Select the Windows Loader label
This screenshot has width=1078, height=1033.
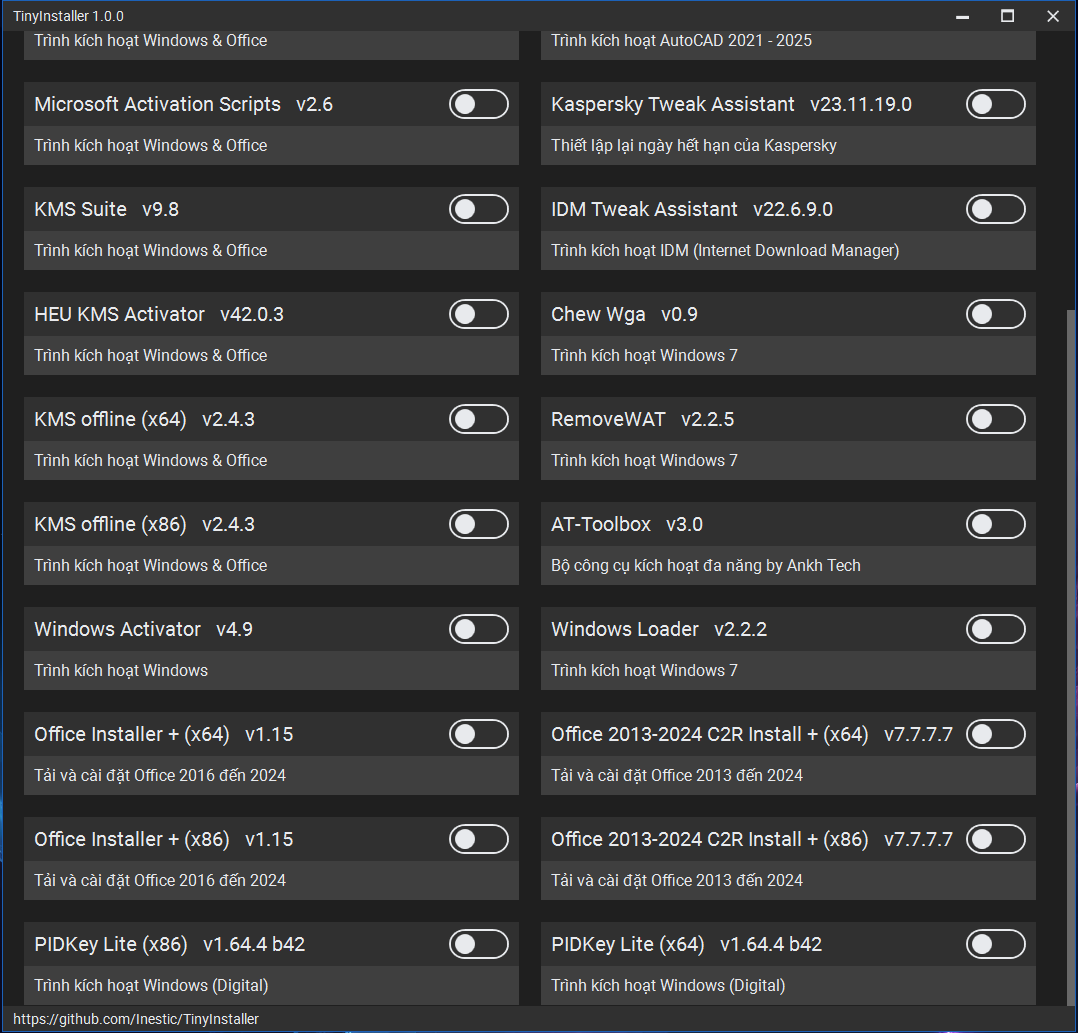pos(625,629)
